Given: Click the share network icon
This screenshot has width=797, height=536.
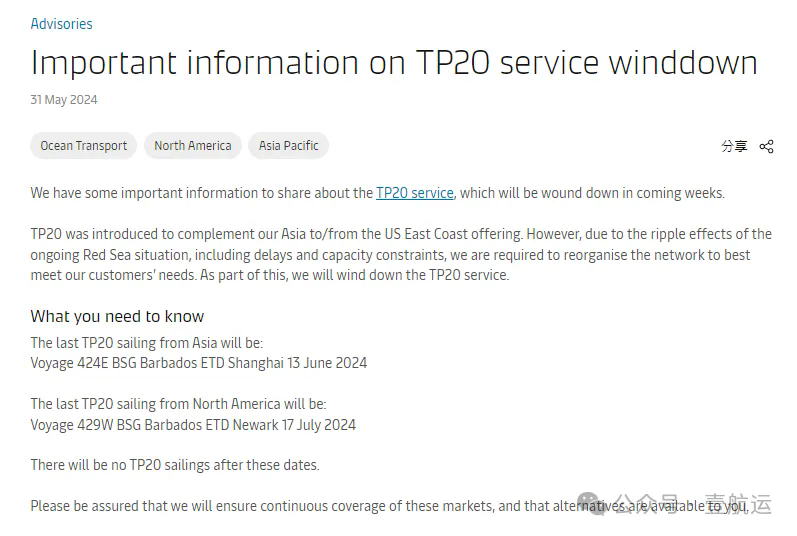Looking at the screenshot, I should coord(767,146).
